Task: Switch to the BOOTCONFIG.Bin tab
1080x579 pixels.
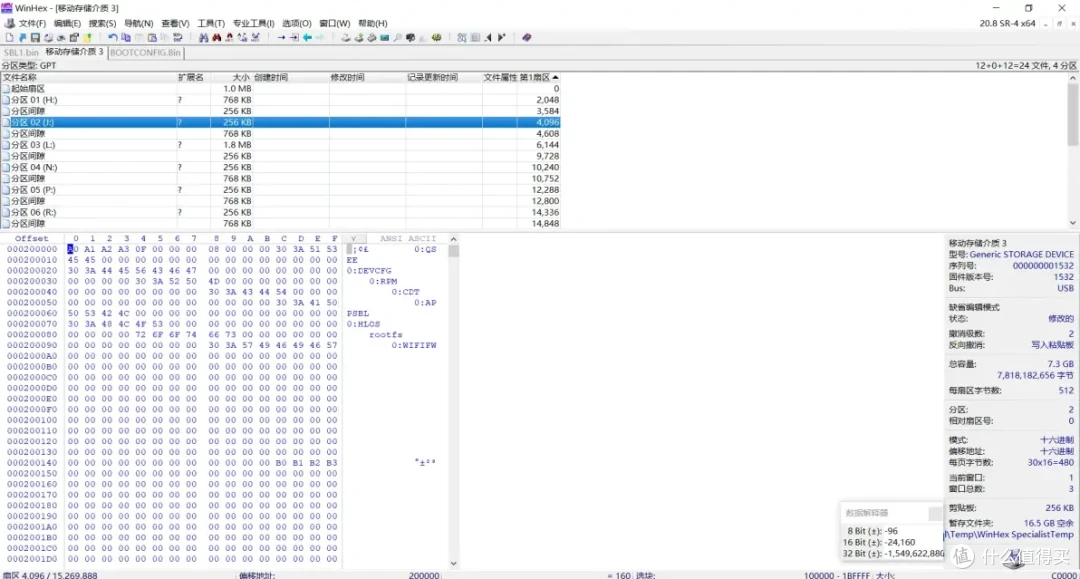Action: coord(146,52)
